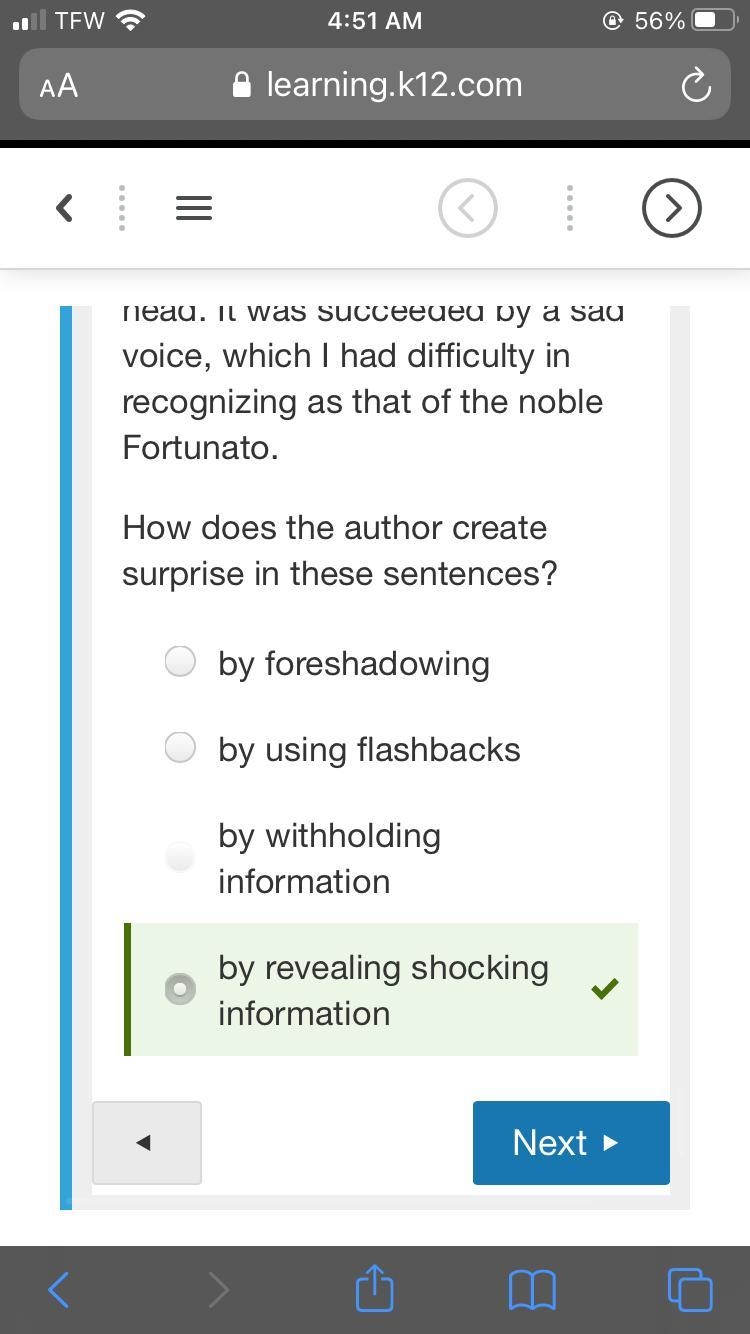Select "by revealing shocking information" radio button

point(180,989)
